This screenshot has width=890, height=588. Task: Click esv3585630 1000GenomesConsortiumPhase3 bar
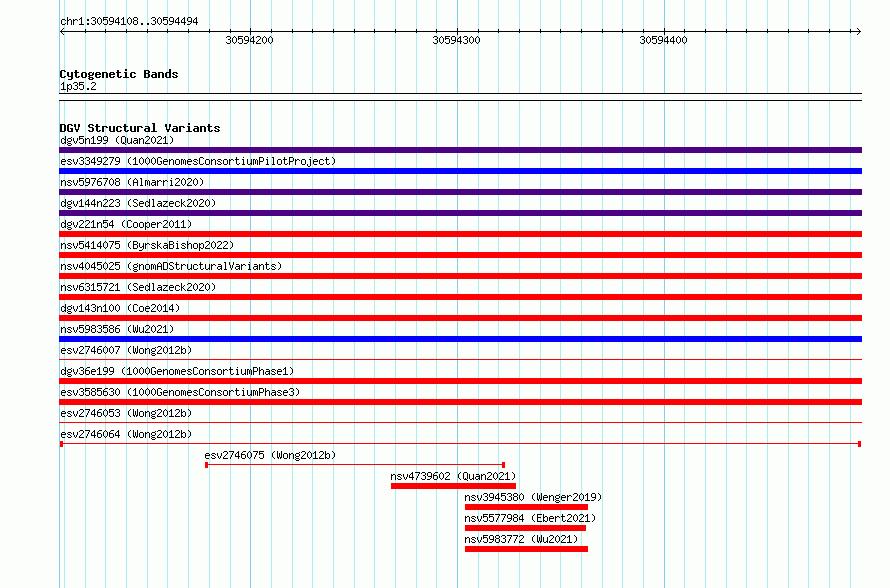tap(460, 402)
